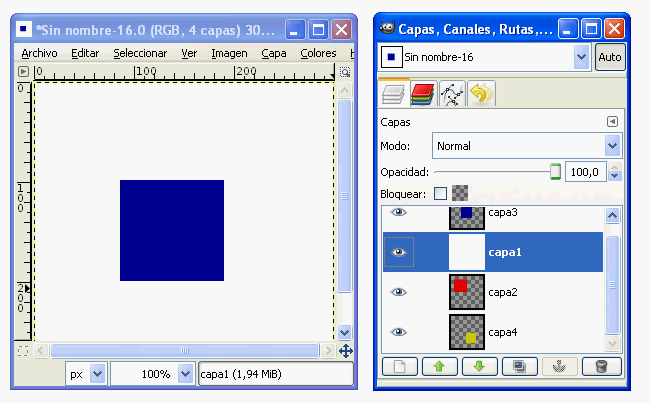Image resolution: width=650 pixels, height=403 pixels.
Task: Click the status bar text capa1 (1,94 MiB)
Action: pyautogui.click(x=241, y=374)
